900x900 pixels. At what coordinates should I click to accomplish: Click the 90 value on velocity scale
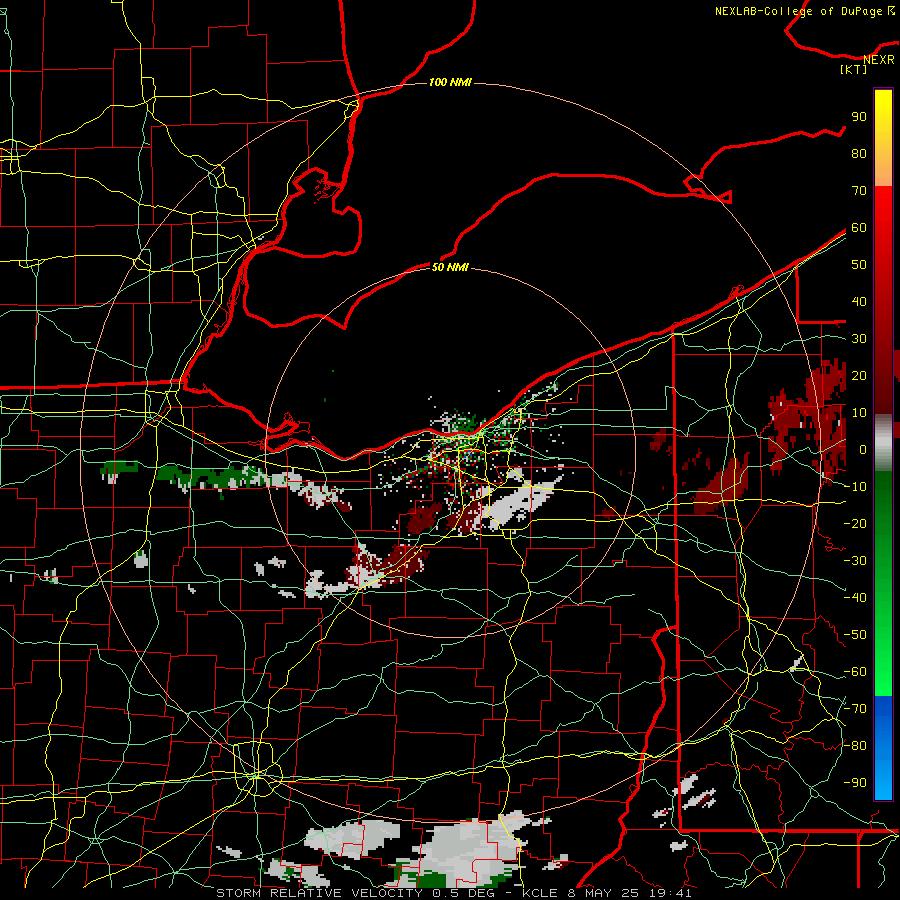tap(859, 117)
